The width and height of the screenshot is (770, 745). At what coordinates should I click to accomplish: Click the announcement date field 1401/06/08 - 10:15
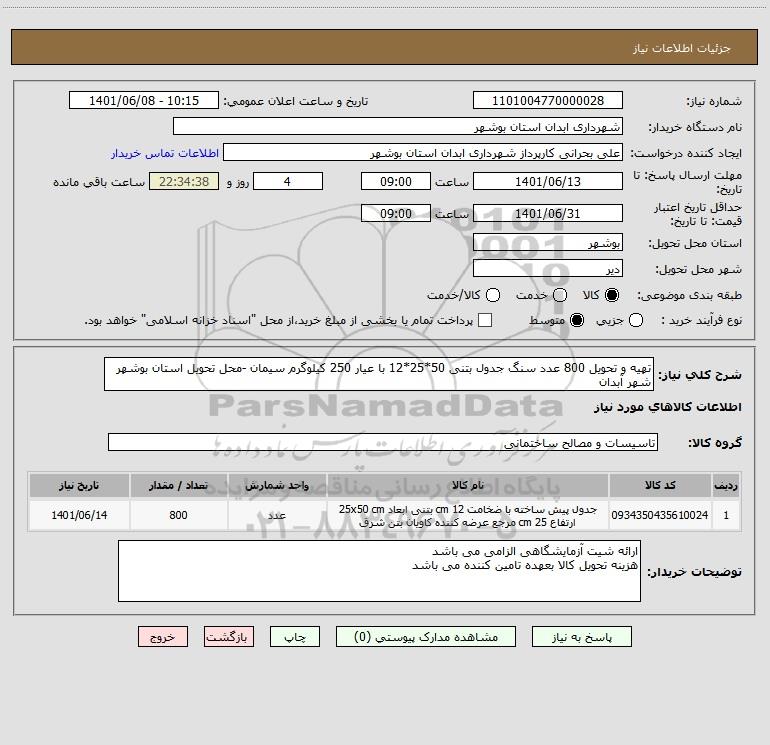pos(144,101)
